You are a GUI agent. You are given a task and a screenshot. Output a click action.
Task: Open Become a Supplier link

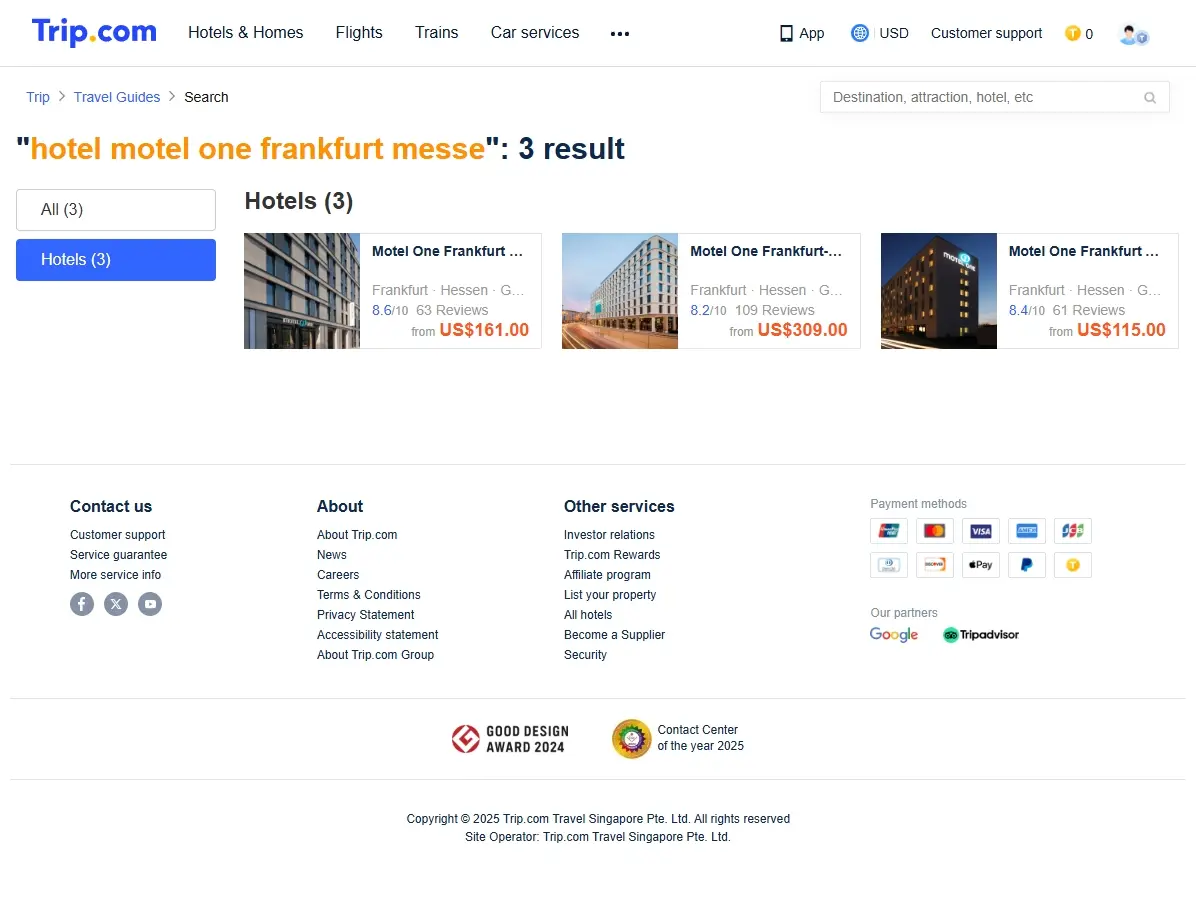coord(614,635)
